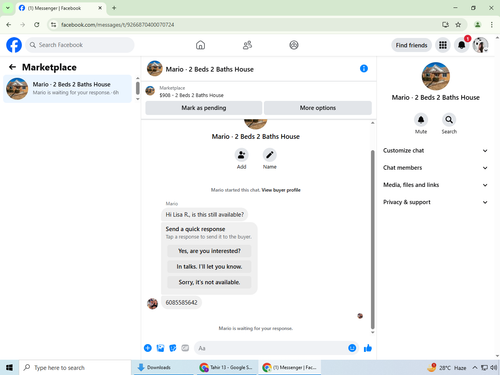Add people to the chat

point(241,155)
